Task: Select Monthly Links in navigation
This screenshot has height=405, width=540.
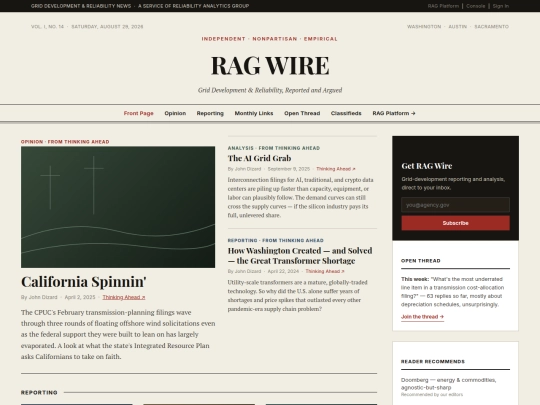Action: coord(254,113)
